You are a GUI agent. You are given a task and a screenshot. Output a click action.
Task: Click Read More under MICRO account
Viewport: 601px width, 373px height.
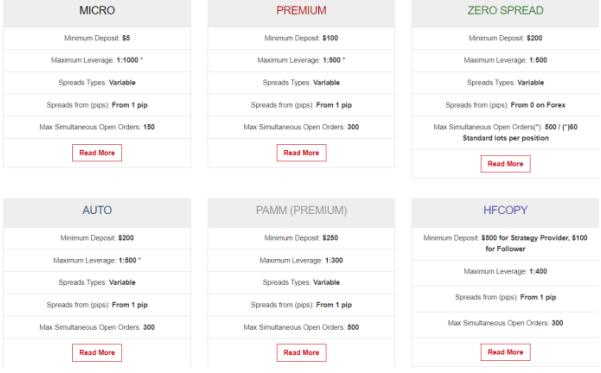pyautogui.click(x=97, y=153)
